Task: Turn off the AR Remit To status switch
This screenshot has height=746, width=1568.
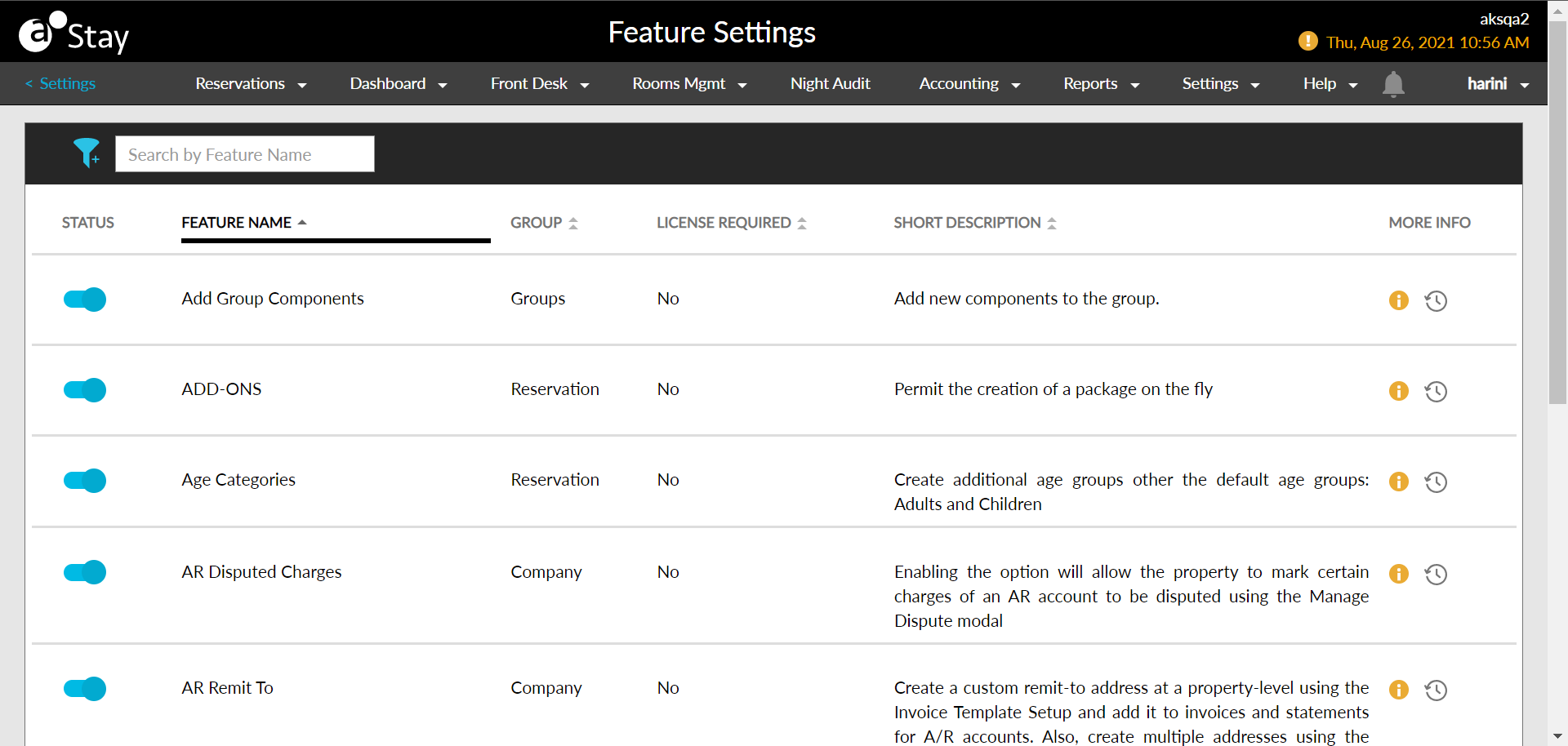Action: [84, 689]
